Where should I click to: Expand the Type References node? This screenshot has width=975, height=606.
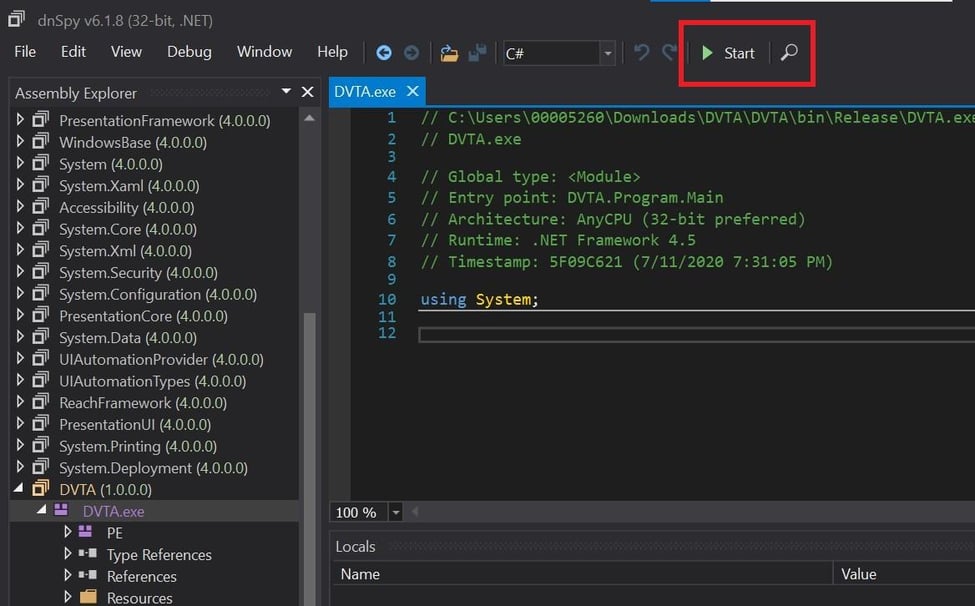coord(66,554)
